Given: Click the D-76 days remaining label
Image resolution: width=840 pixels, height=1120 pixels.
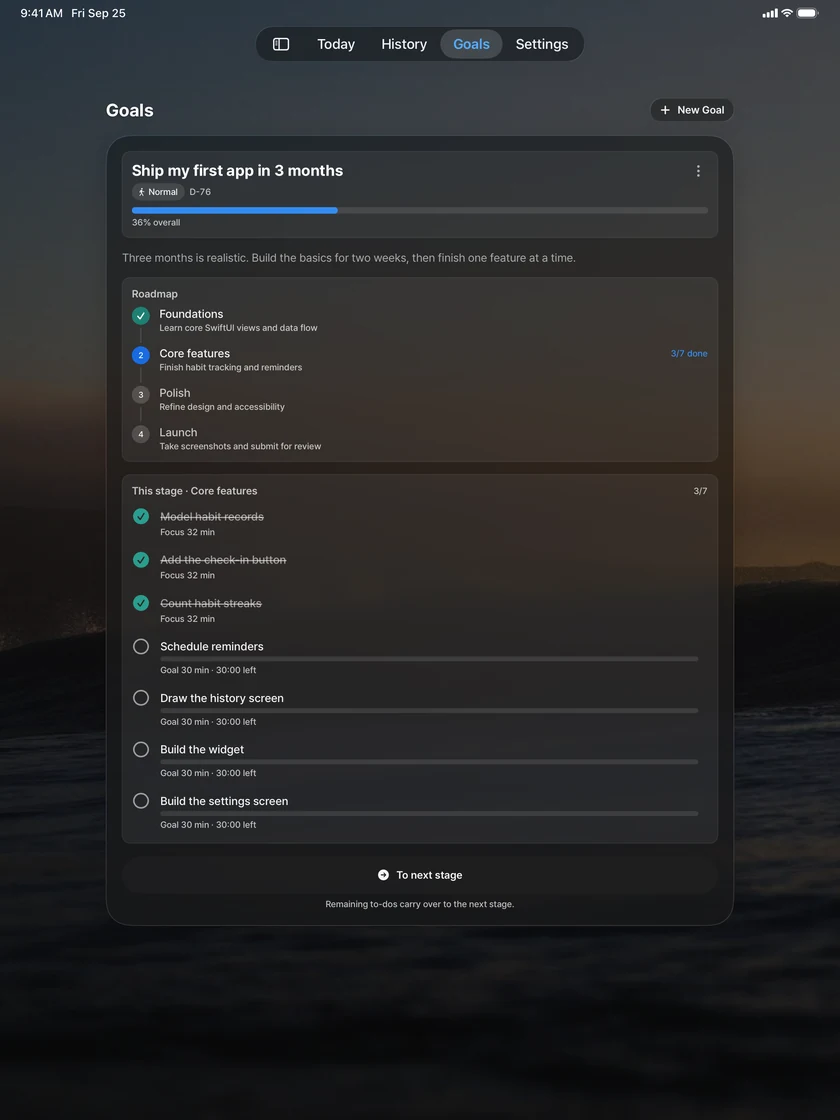Looking at the screenshot, I should point(200,192).
